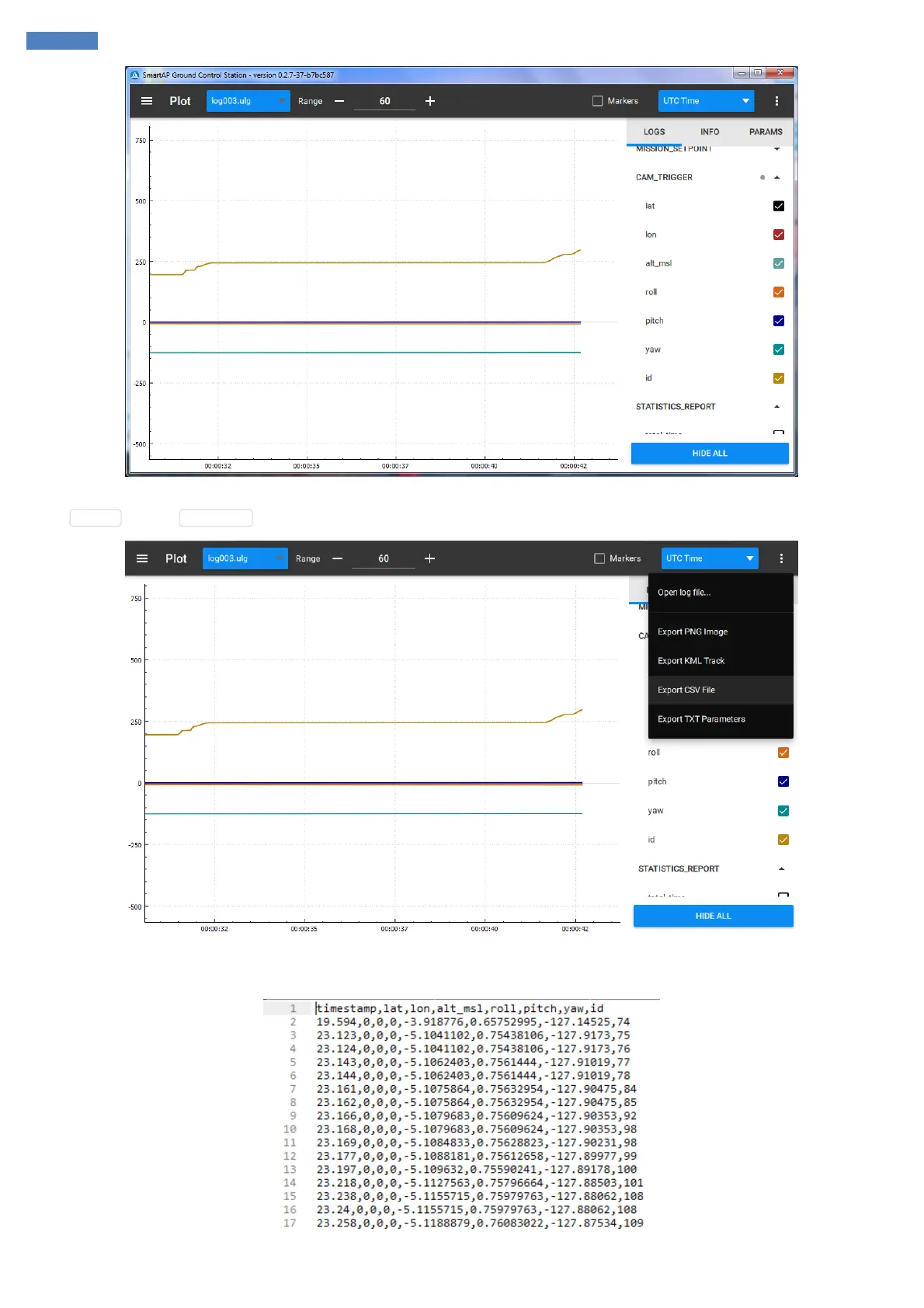
Task: Decrease range with minus icon in top toolbar
Action: pos(339,101)
